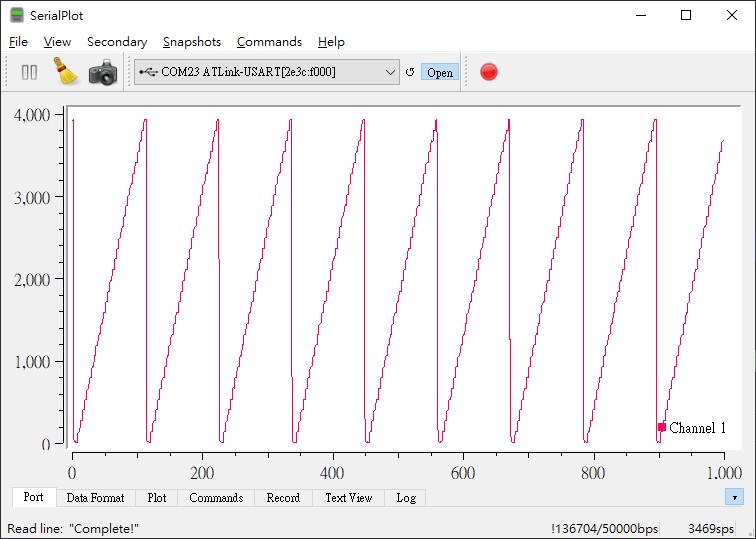Close the SerialPlot window
Image resolution: width=756 pixels, height=539 pixels.
[x=731, y=15]
